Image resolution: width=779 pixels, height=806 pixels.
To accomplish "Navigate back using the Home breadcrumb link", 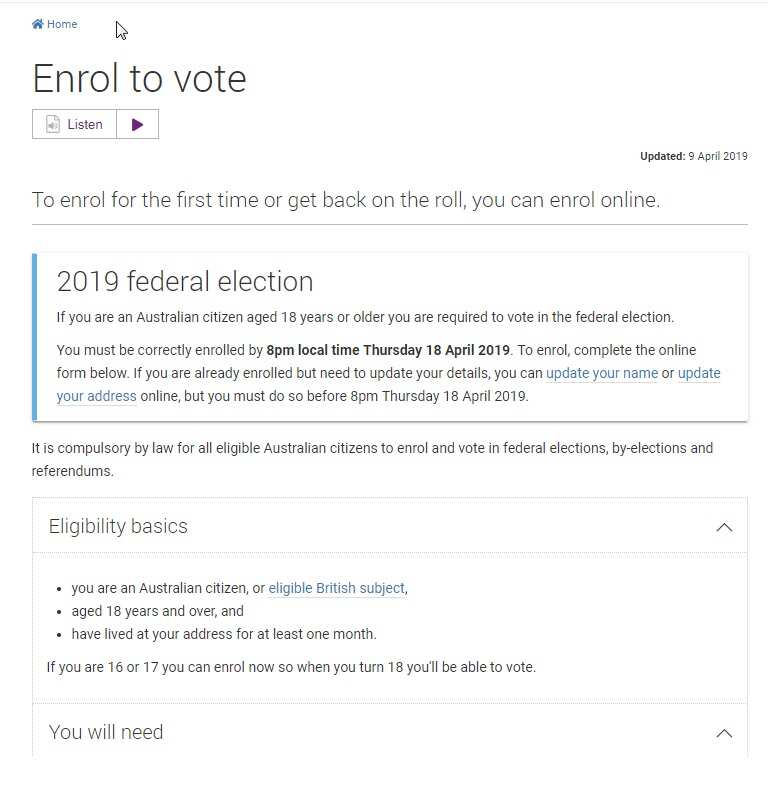I will (61, 23).
